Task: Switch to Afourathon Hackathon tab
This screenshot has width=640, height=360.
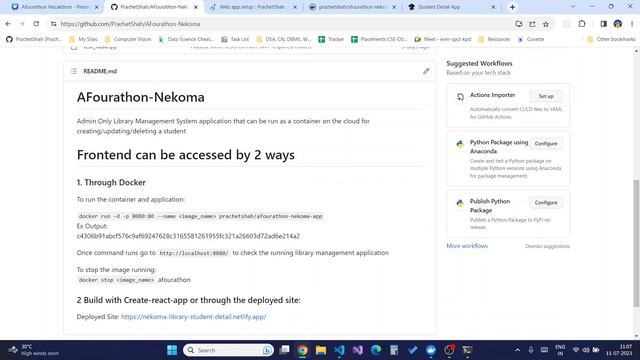Action: (x=55, y=7)
